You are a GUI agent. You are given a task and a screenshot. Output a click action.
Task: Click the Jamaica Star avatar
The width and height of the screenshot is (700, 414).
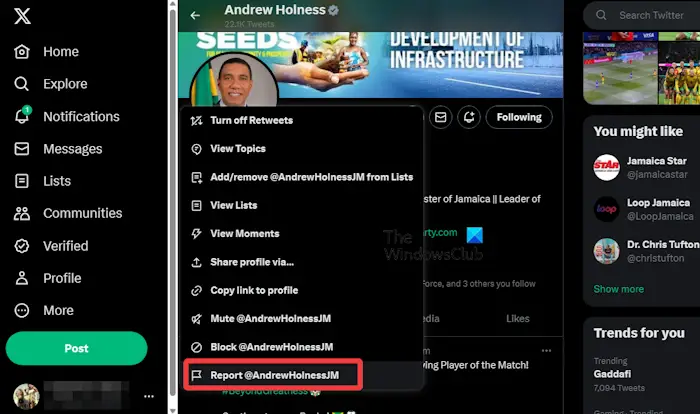coord(606,167)
